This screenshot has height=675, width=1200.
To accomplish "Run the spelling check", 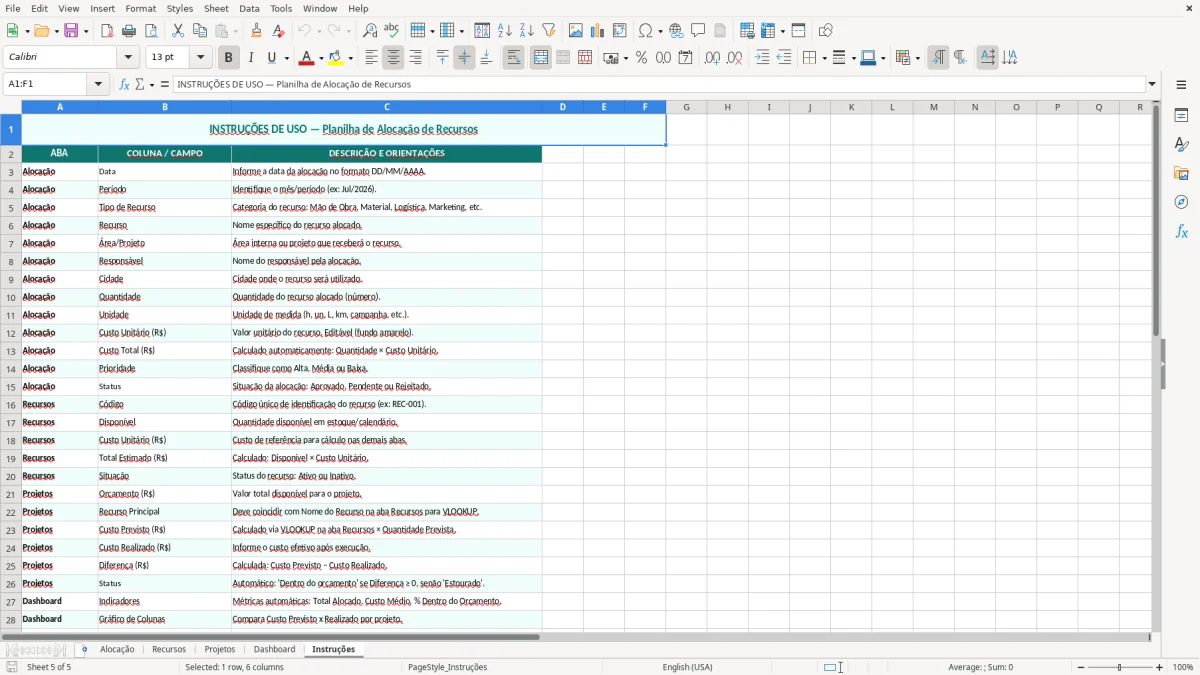I will [392, 31].
